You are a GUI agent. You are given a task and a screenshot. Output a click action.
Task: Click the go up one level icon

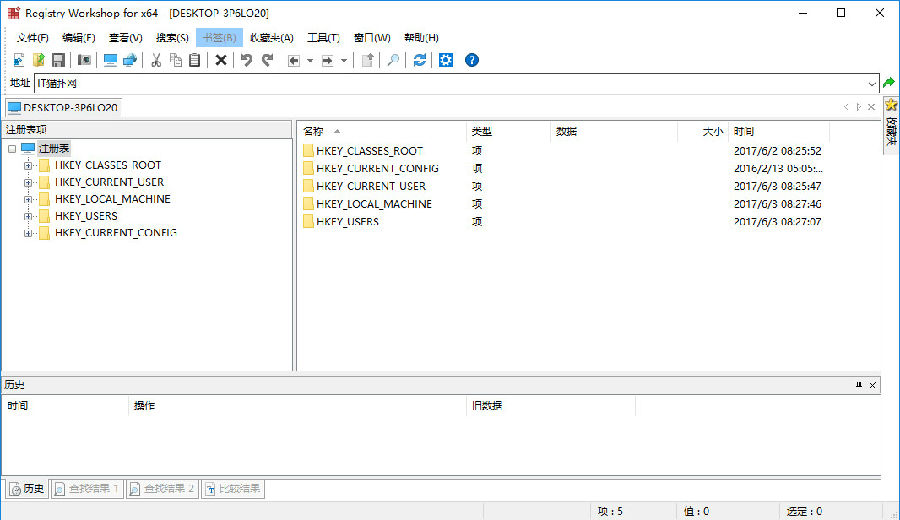[367, 60]
